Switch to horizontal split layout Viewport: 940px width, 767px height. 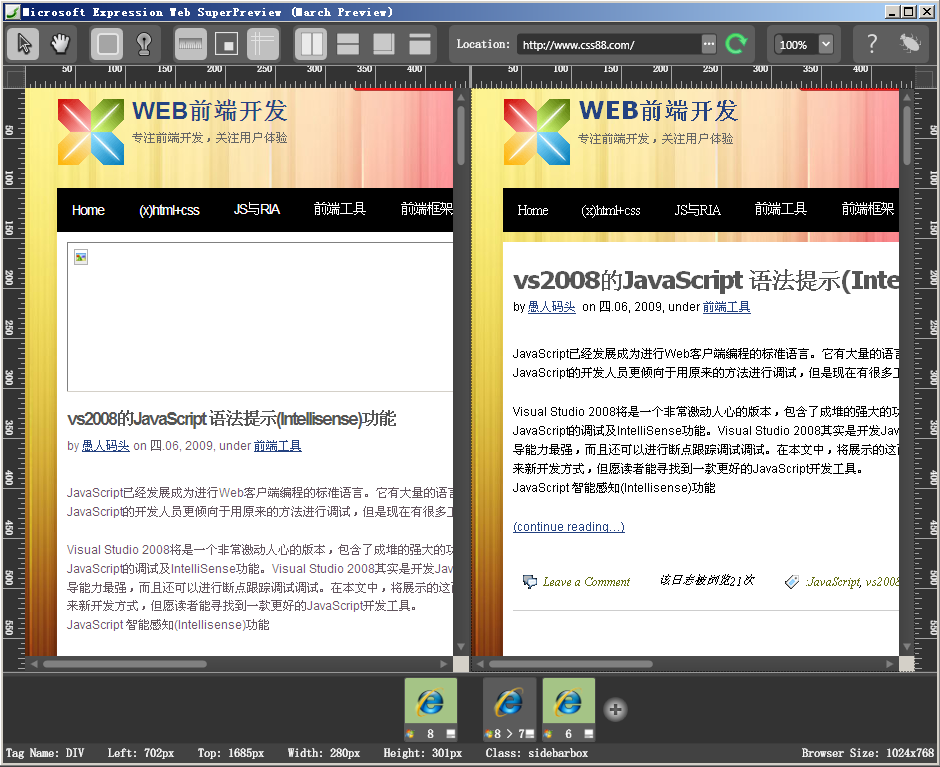pyautogui.click(x=348, y=44)
